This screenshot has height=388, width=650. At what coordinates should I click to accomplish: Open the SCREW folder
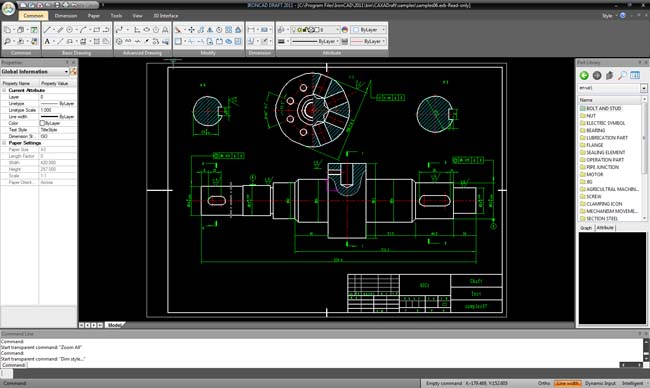594,196
